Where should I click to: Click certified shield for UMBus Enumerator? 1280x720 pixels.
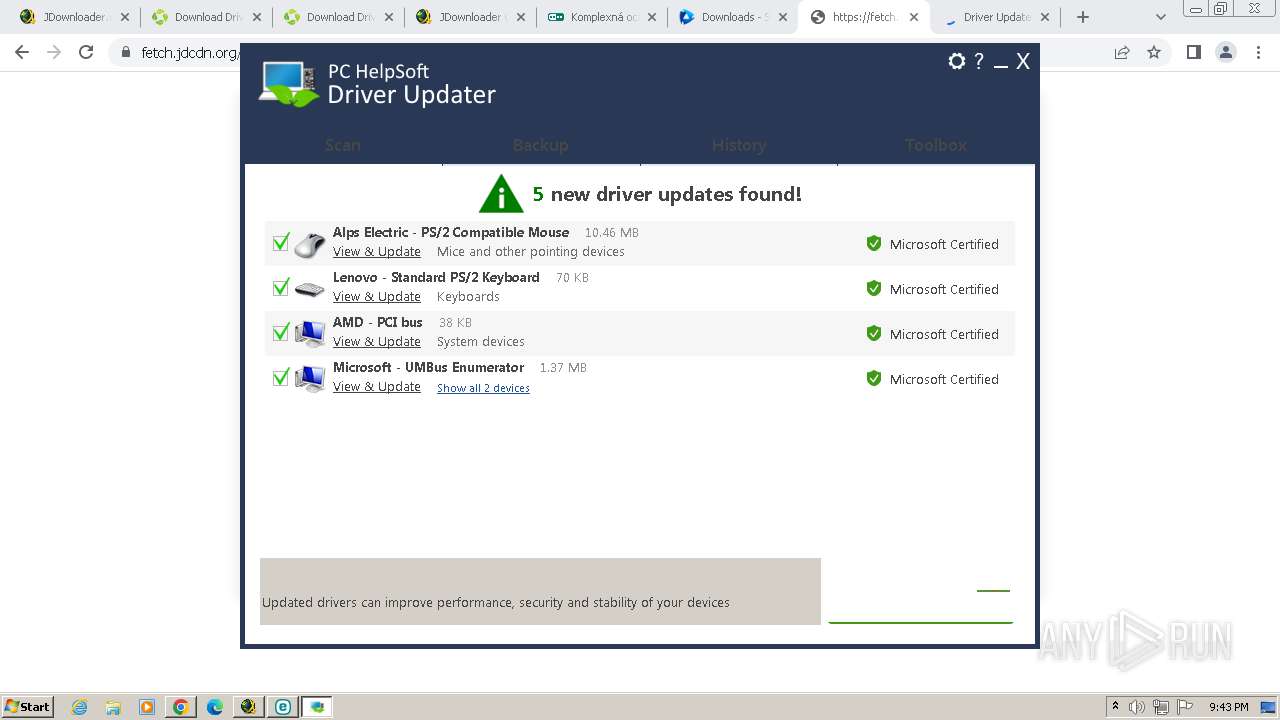coord(874,378)
